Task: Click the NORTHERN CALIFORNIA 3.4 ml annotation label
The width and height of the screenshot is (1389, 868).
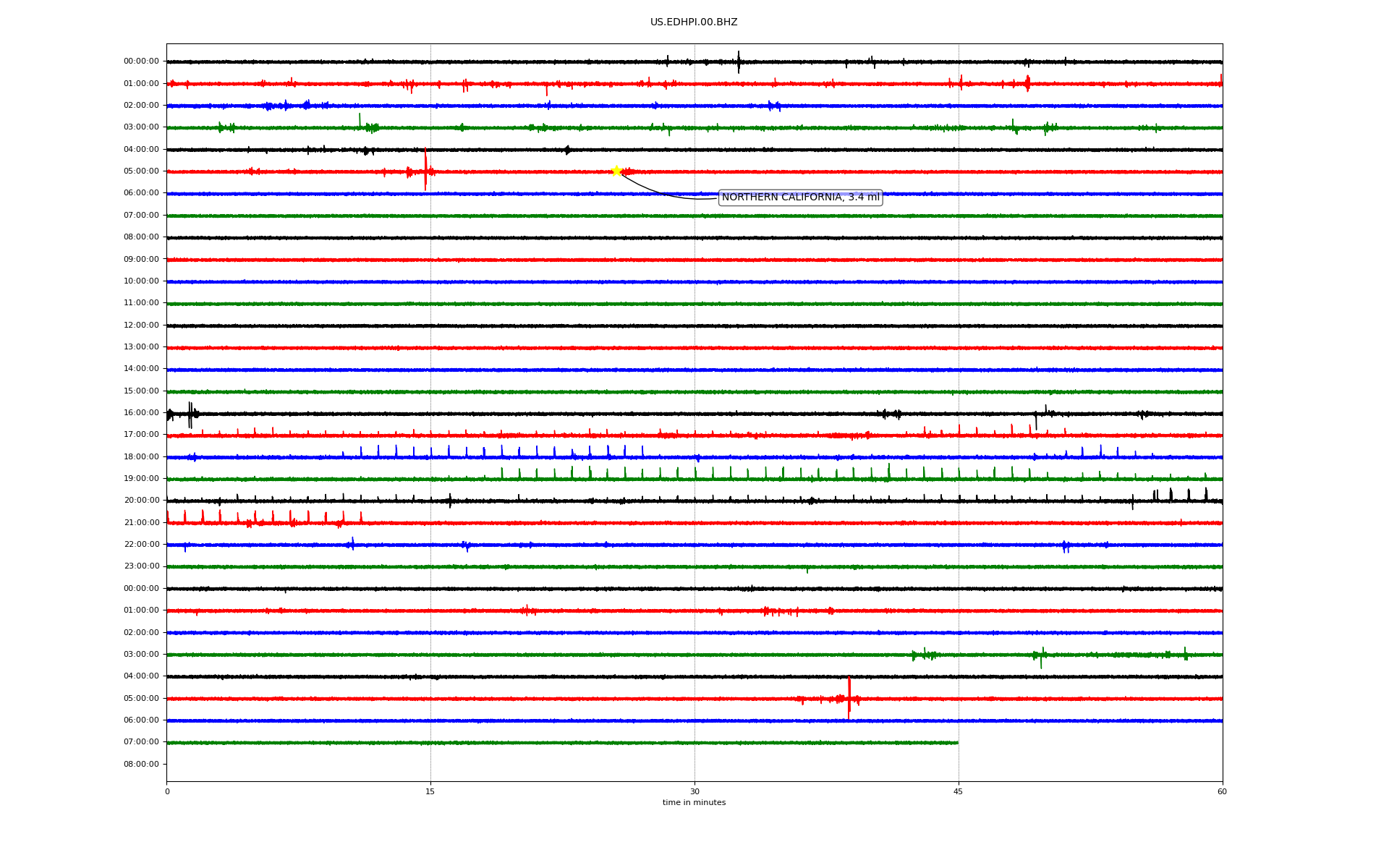Action: [800, 197]
